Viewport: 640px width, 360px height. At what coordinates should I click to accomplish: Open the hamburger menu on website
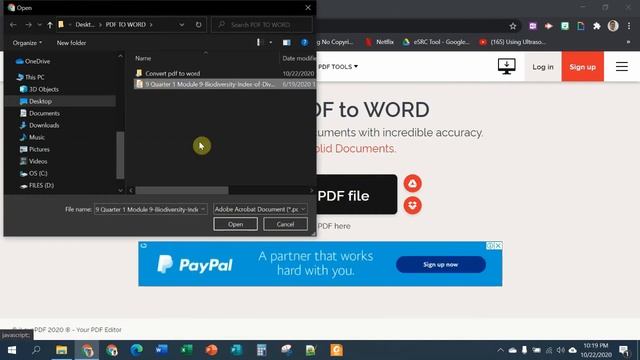pos(622,67)
